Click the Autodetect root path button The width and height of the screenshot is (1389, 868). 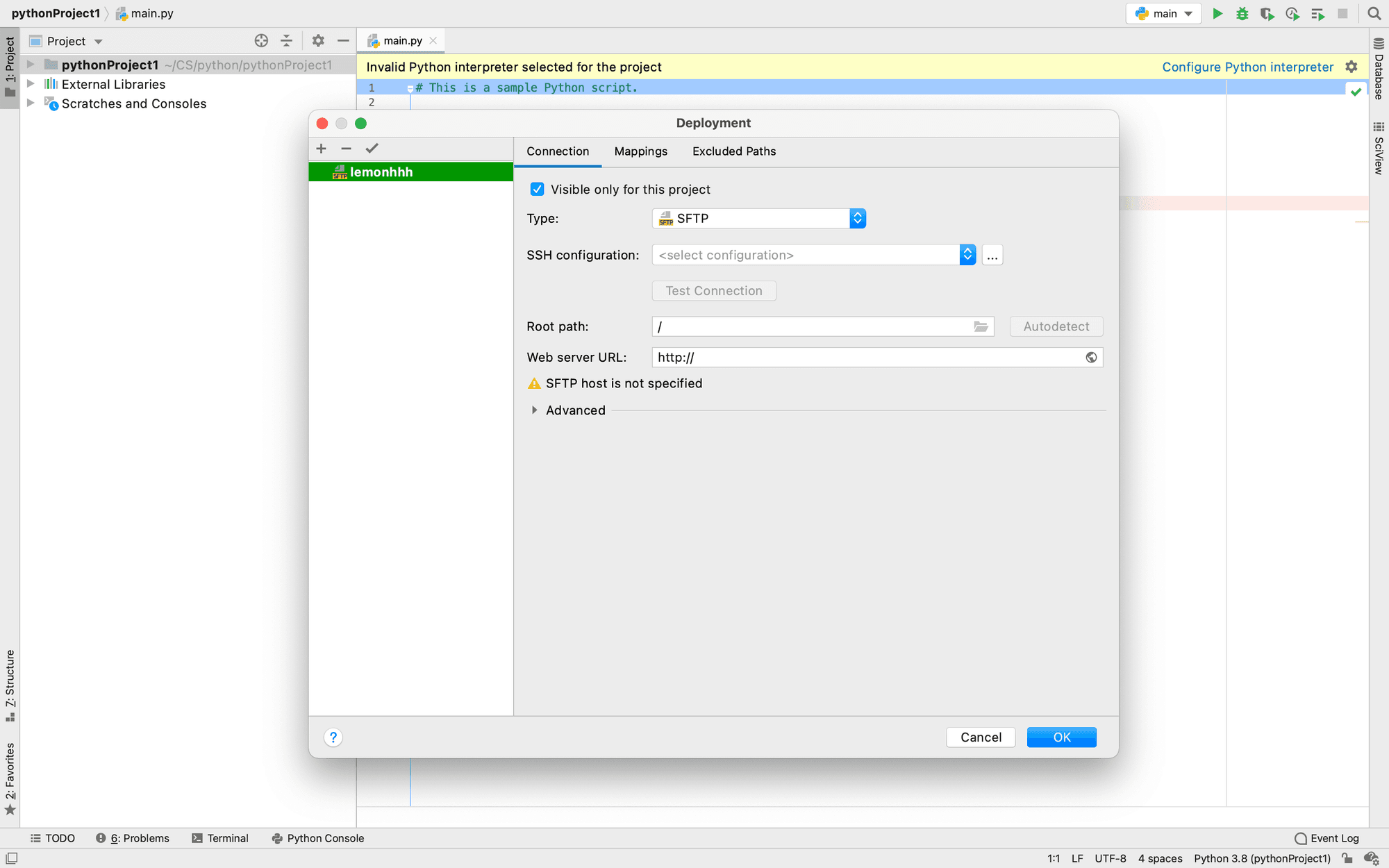pyautogui.click(x=1055, y=326)
